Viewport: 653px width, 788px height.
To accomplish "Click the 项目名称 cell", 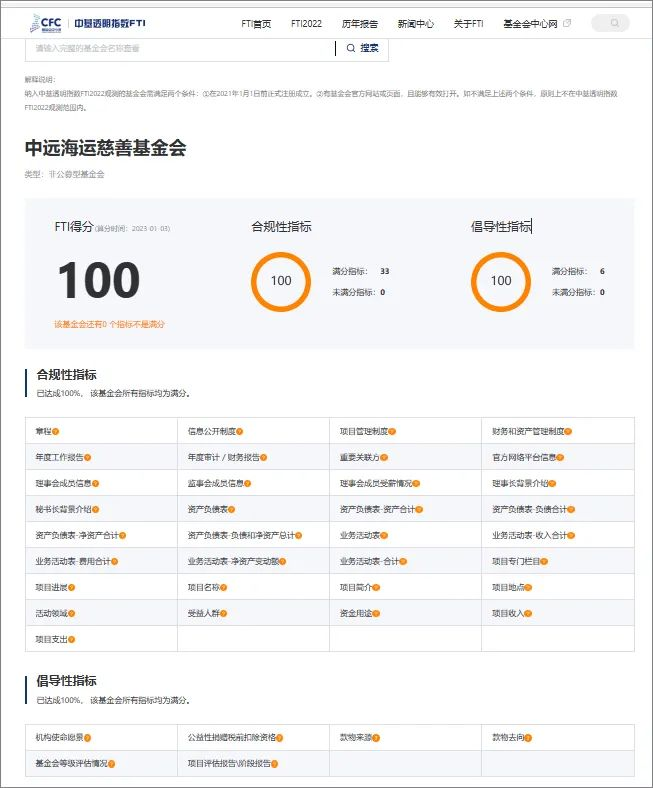I will click(253, 587).
